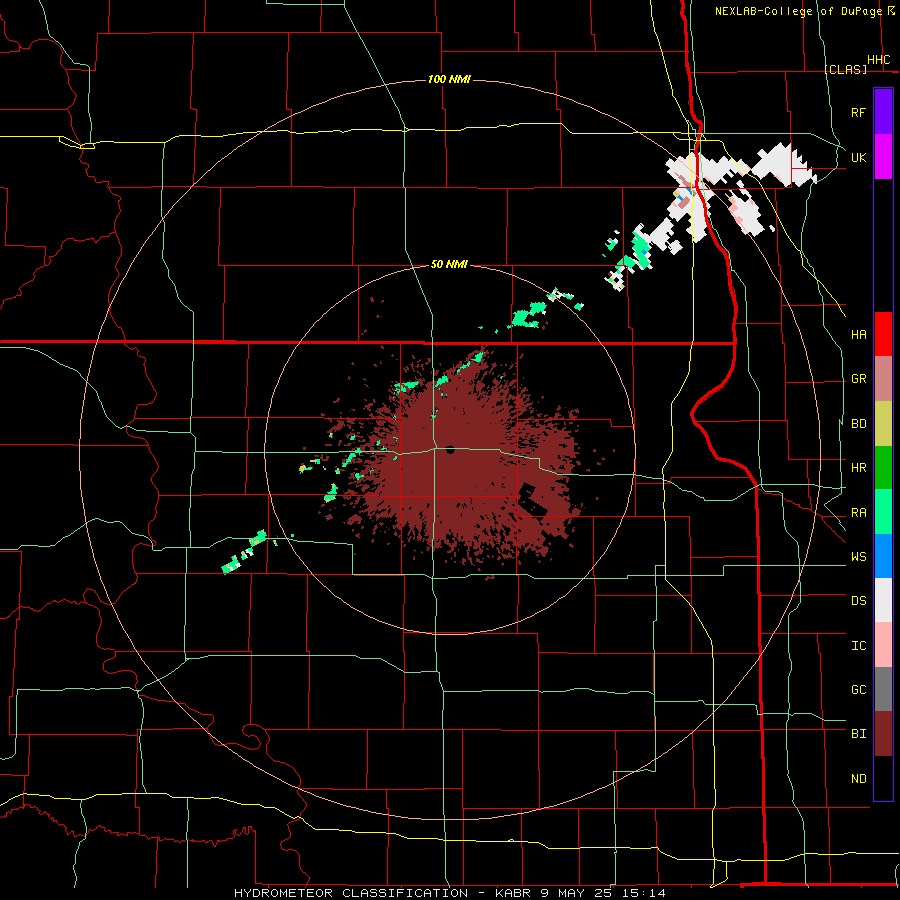Select the GC gray legend swatch
Image resolution: width=900 pixels, height=900 pixels.
(883, 689)
